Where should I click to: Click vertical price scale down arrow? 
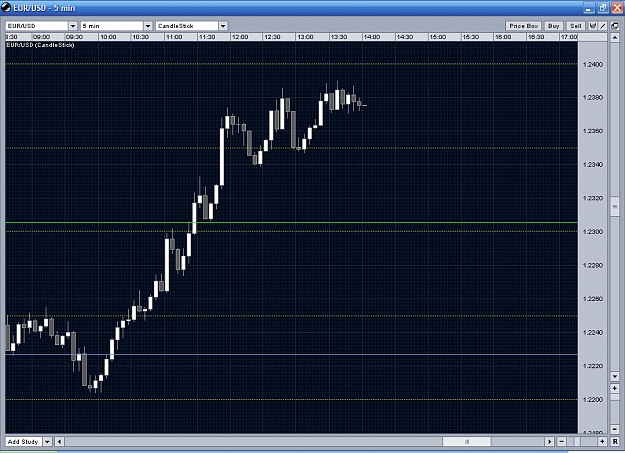[x=614, y=376]
